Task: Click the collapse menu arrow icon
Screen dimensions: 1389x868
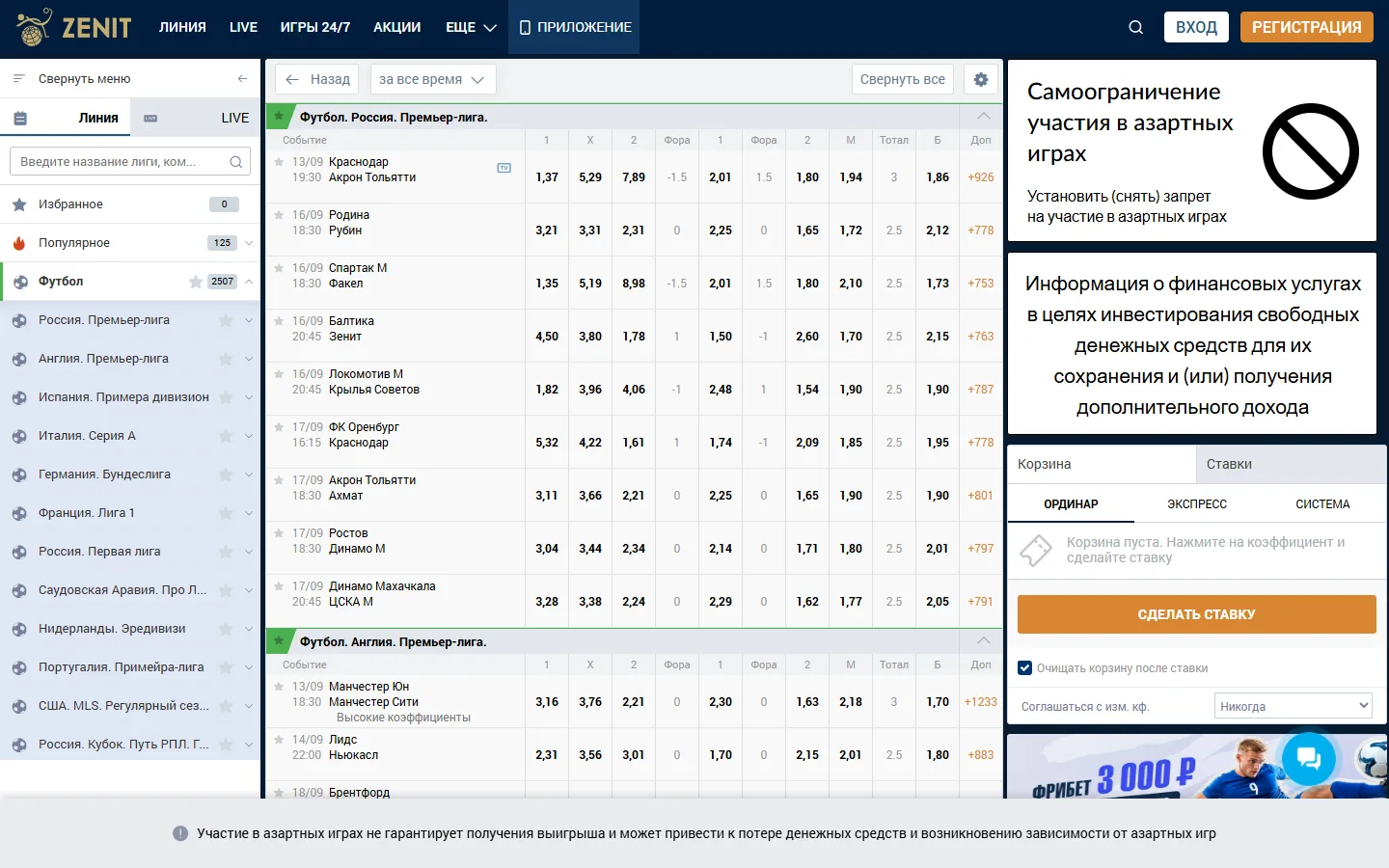Action: coord(242,79)
